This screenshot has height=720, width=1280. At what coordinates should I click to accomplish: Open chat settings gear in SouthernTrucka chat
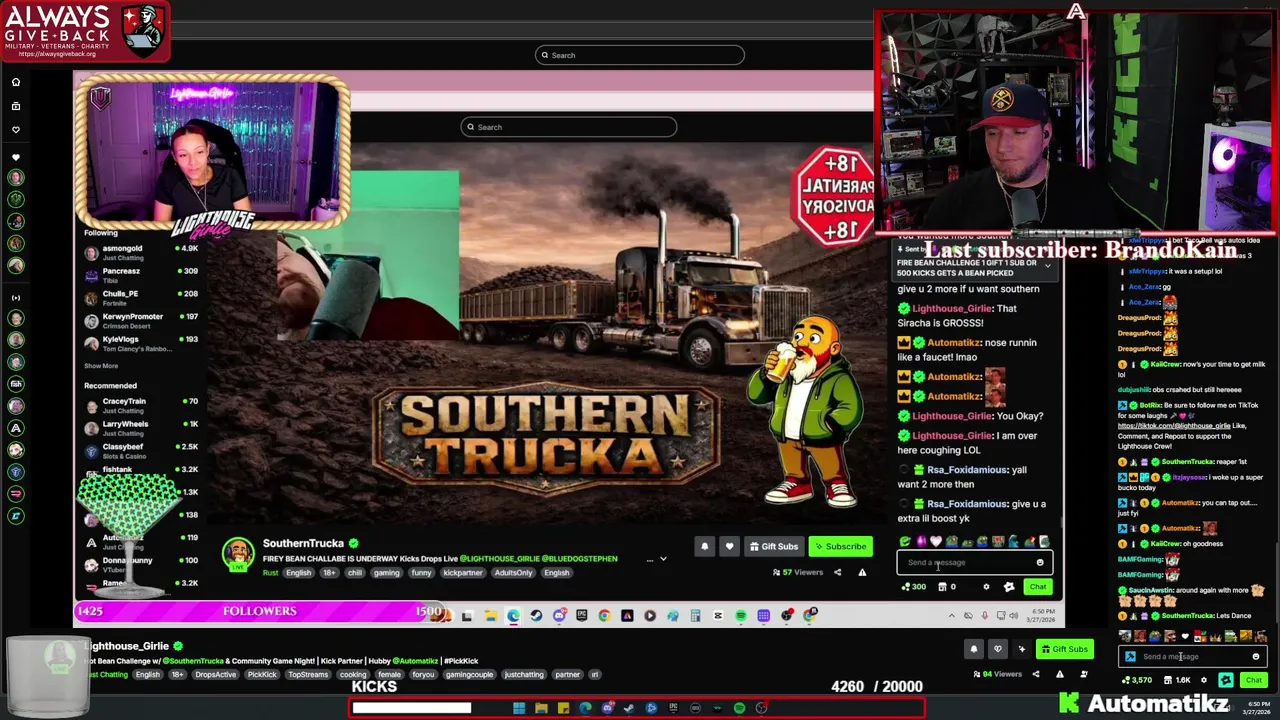(986, 587)
